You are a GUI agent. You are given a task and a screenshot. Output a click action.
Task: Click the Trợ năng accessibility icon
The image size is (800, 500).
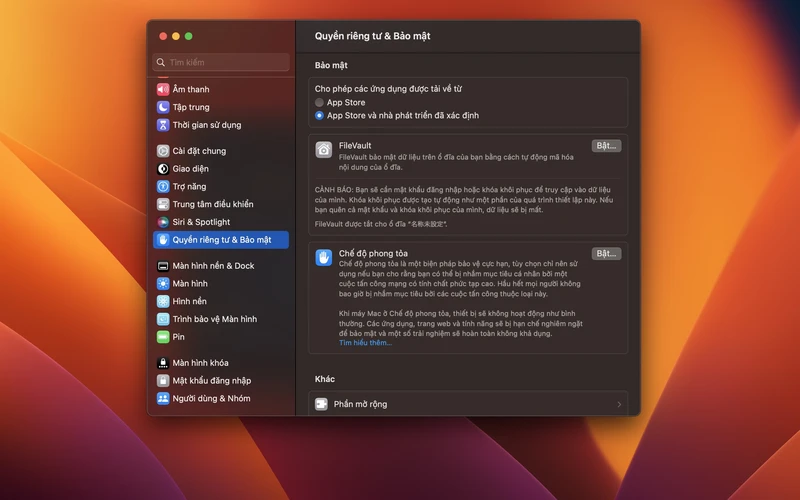pyautogui.click(x=163, y=186)
